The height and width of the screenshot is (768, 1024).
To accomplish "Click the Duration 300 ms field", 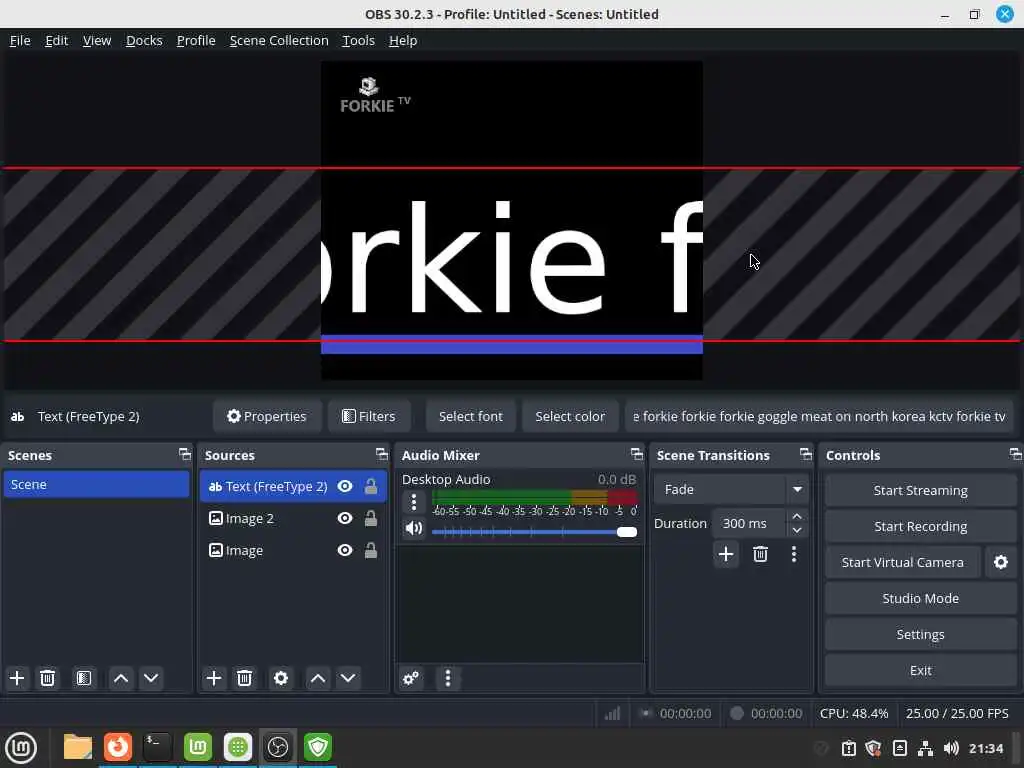I will point(748,523).
